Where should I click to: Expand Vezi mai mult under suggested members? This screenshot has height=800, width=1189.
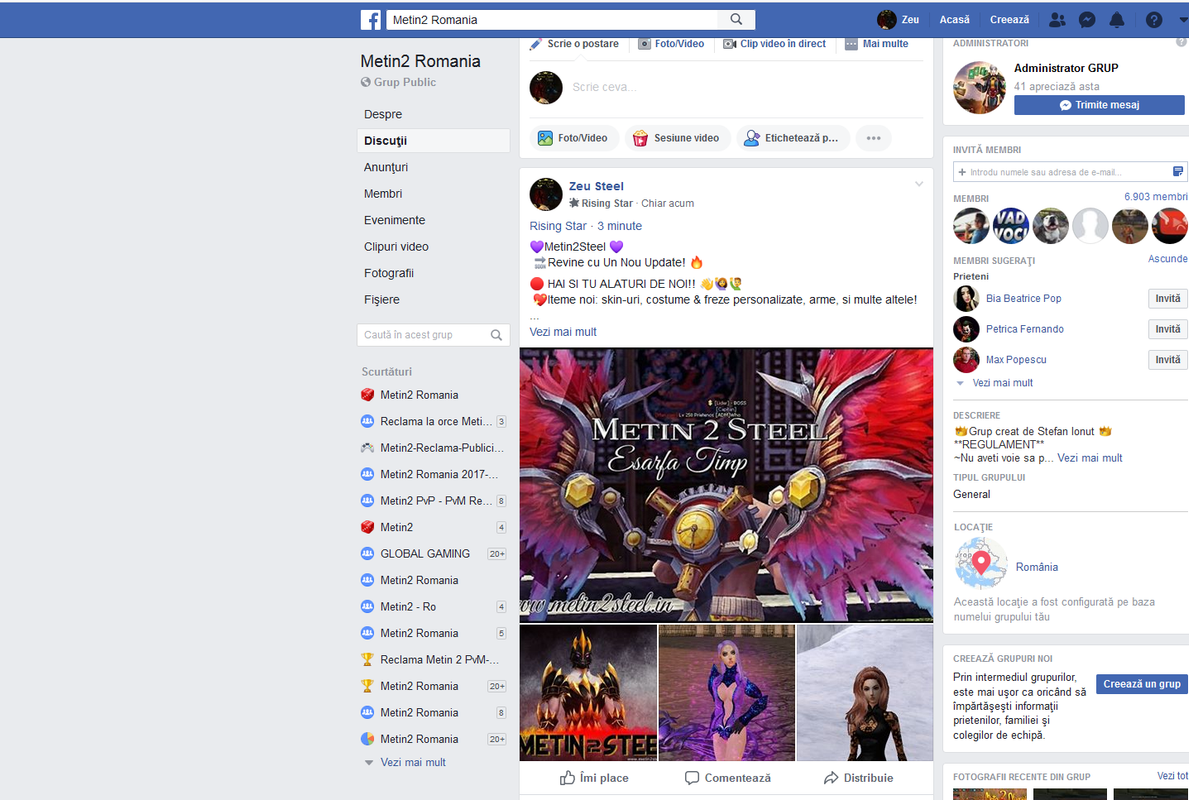click(1002, 383)
